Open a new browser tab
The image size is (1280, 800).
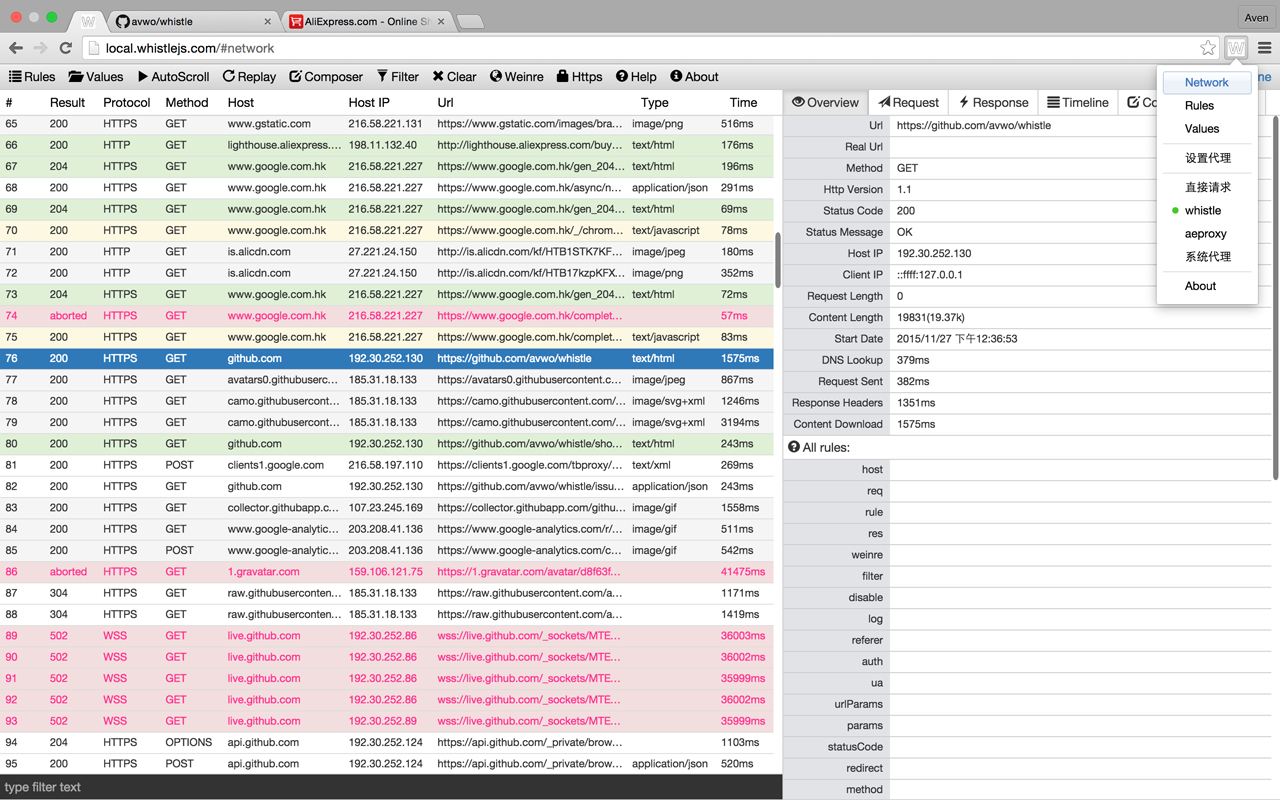pos(470,22)
